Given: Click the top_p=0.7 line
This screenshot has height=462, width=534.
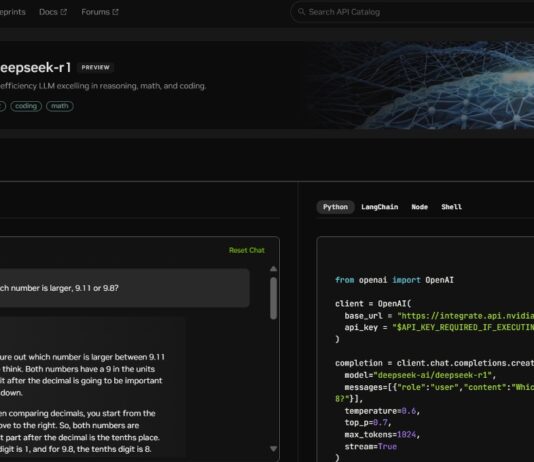Looking at the screenshot, I should click(x=368, y=423).
